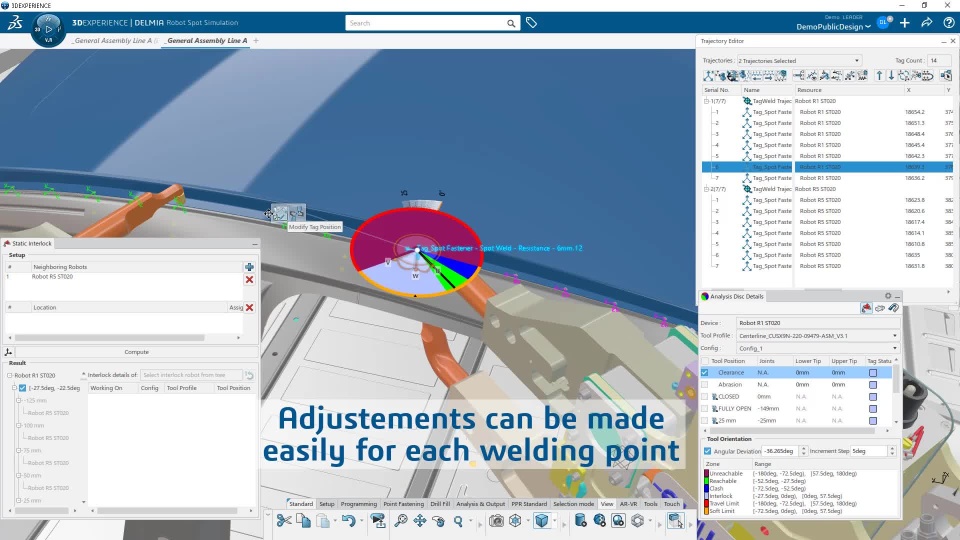Collapse the Robot R1 ST020 result node

(x=10, y=375)
